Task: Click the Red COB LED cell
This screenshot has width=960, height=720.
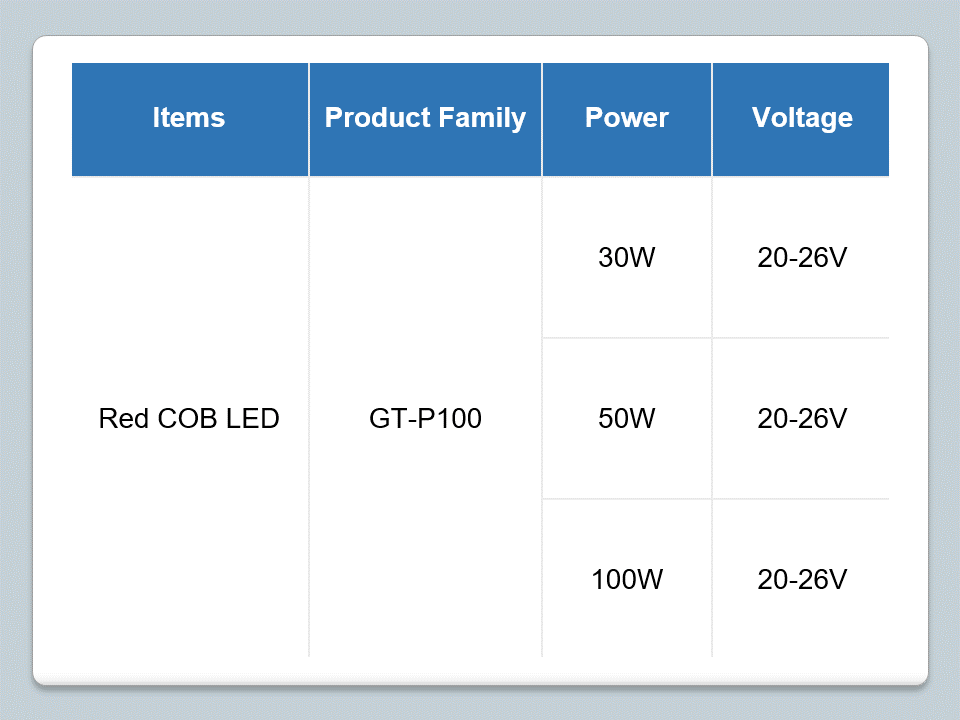Action: [x=189, y=418]
